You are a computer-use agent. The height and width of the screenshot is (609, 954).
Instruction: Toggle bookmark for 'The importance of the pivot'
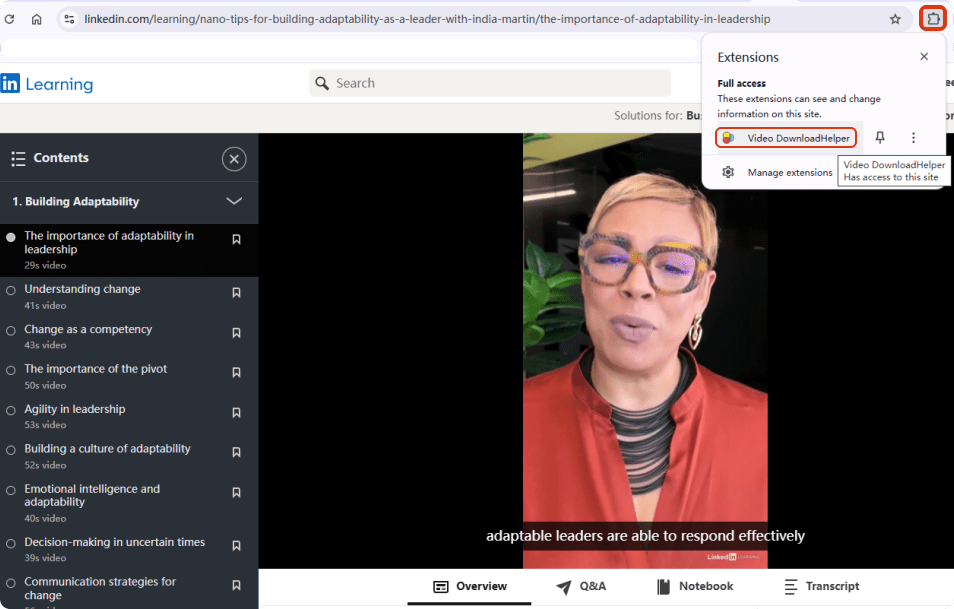coord(237,373)
